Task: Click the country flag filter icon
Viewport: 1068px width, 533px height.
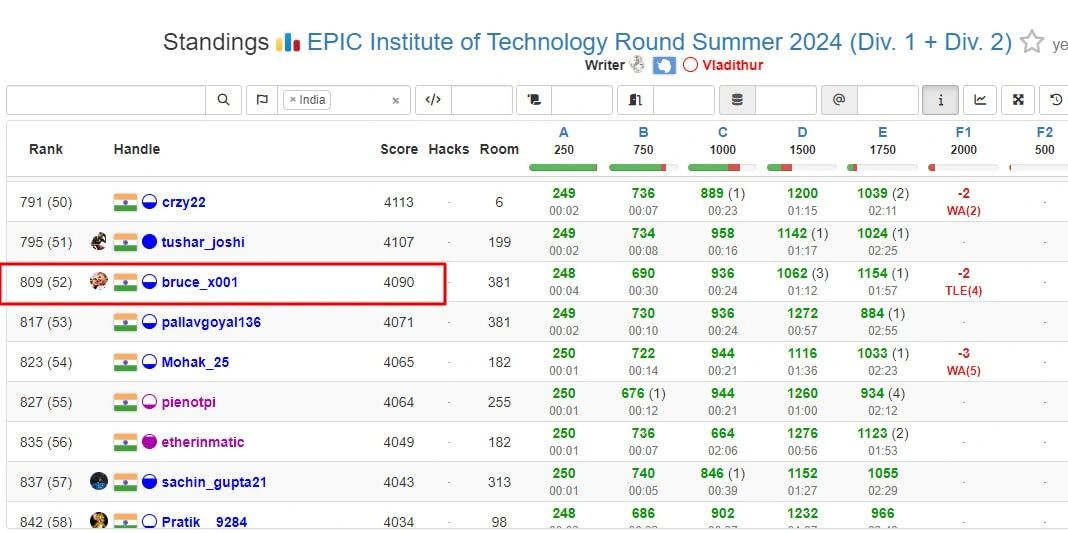Action: click(x=262, y=100)
